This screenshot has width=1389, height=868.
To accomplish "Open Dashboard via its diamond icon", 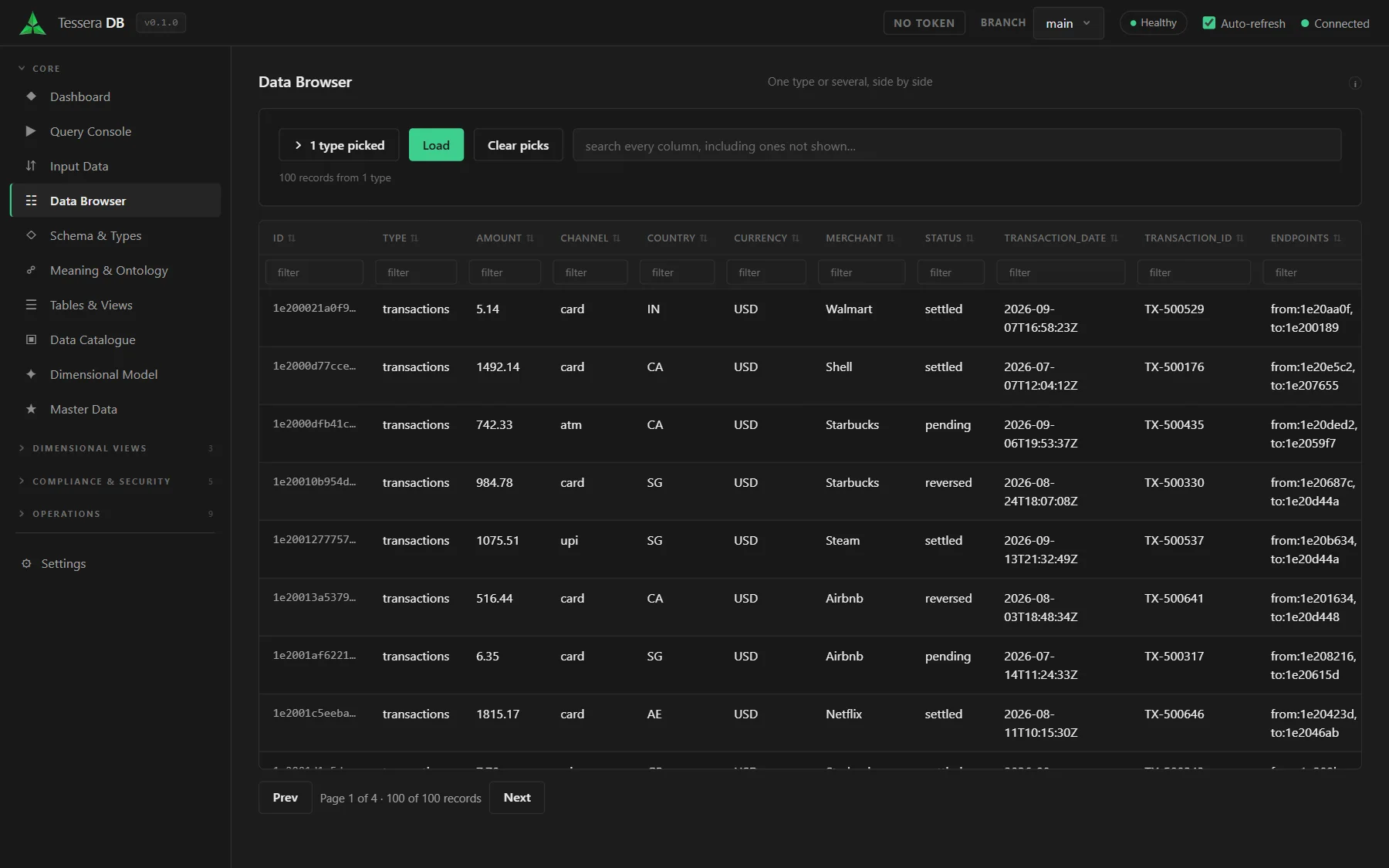I will point(31,96).
